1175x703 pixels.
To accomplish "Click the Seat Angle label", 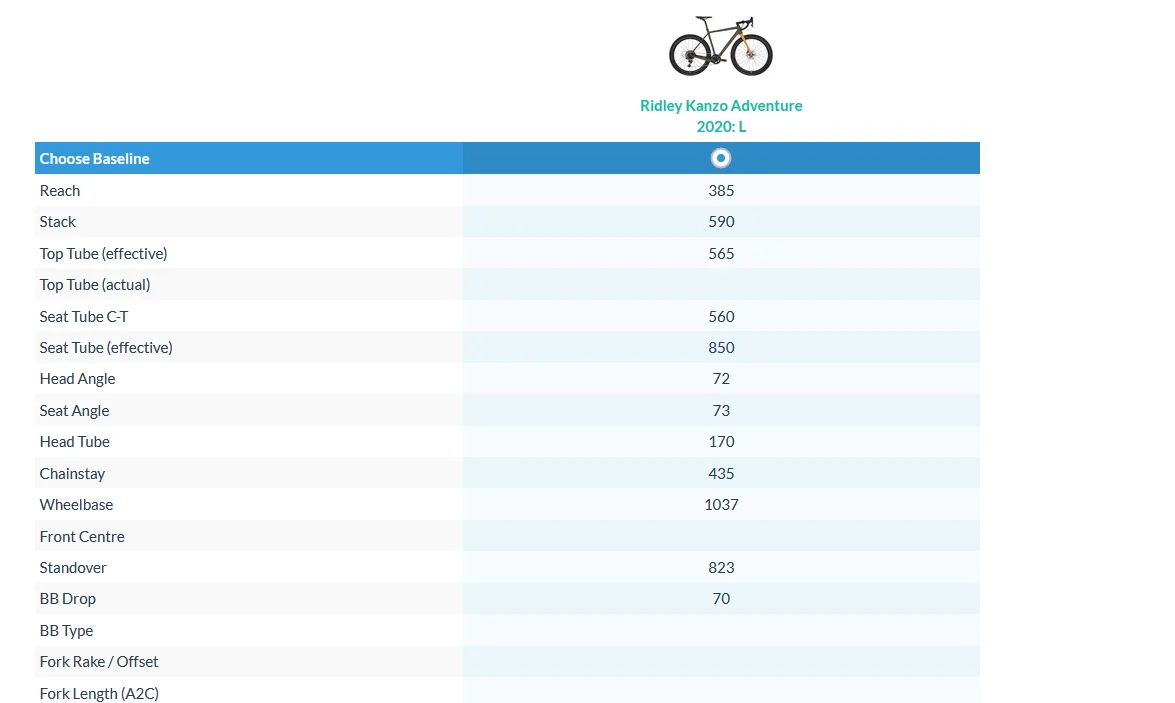I will [74, 411].
